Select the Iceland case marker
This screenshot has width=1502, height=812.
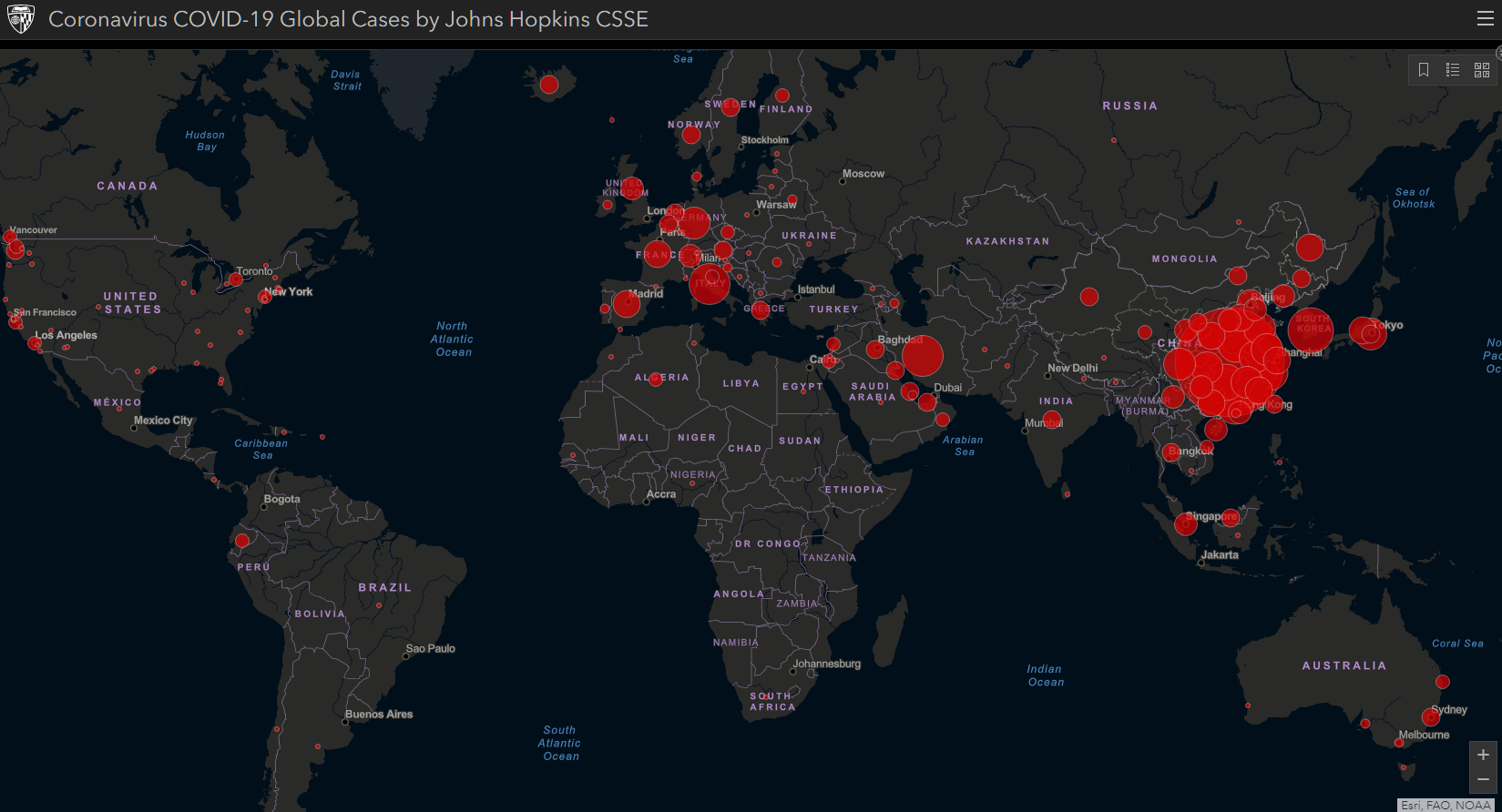(x=549, y=85)
